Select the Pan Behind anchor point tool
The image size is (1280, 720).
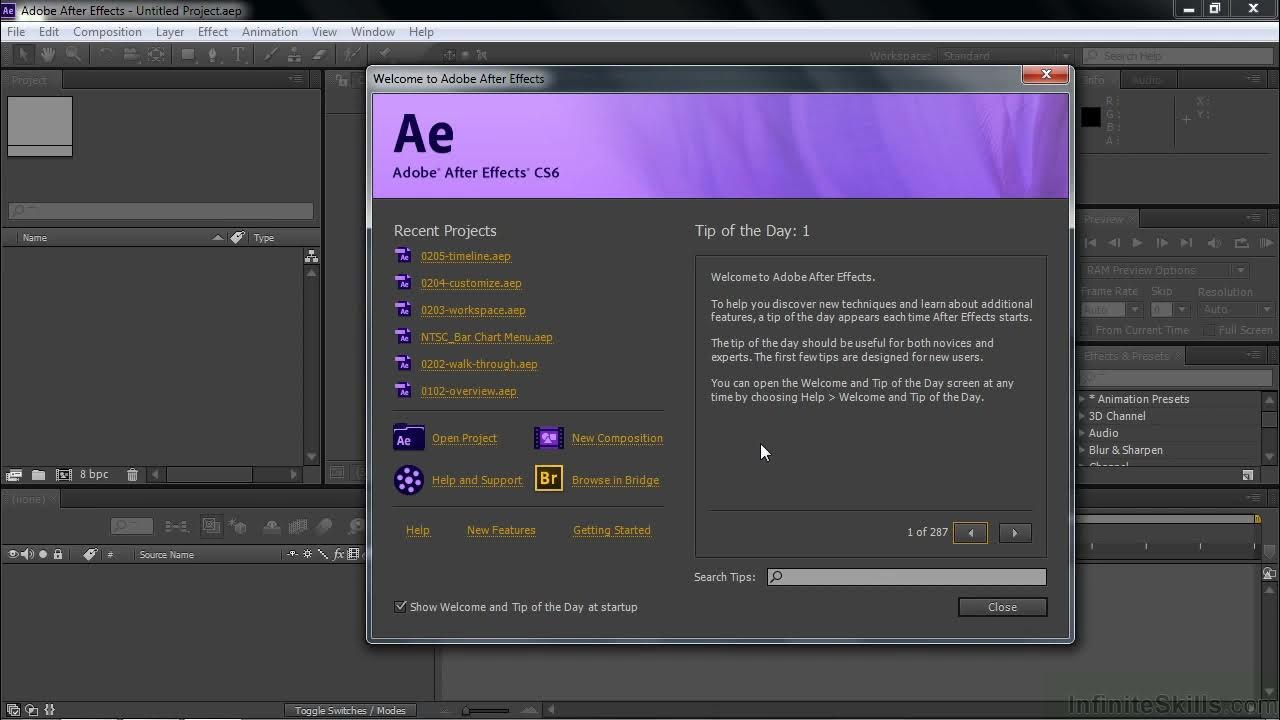[156, 54]
